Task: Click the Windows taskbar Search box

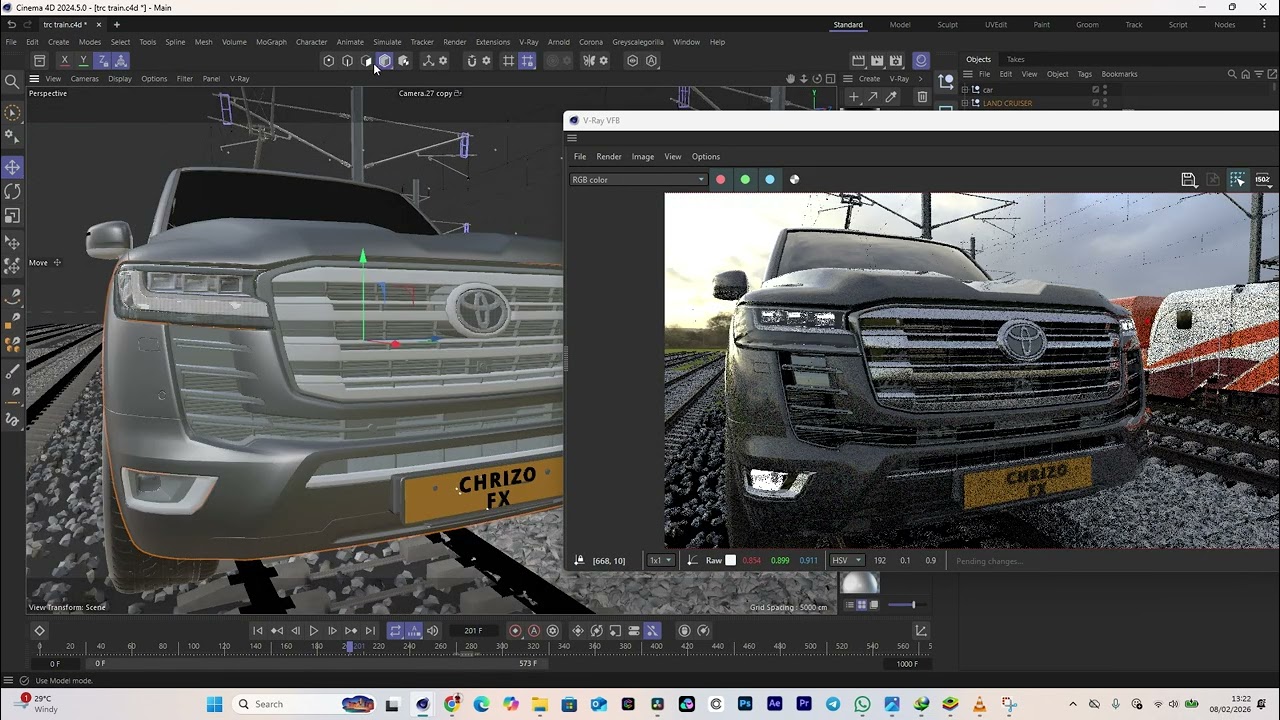Action: pos(303,704)
